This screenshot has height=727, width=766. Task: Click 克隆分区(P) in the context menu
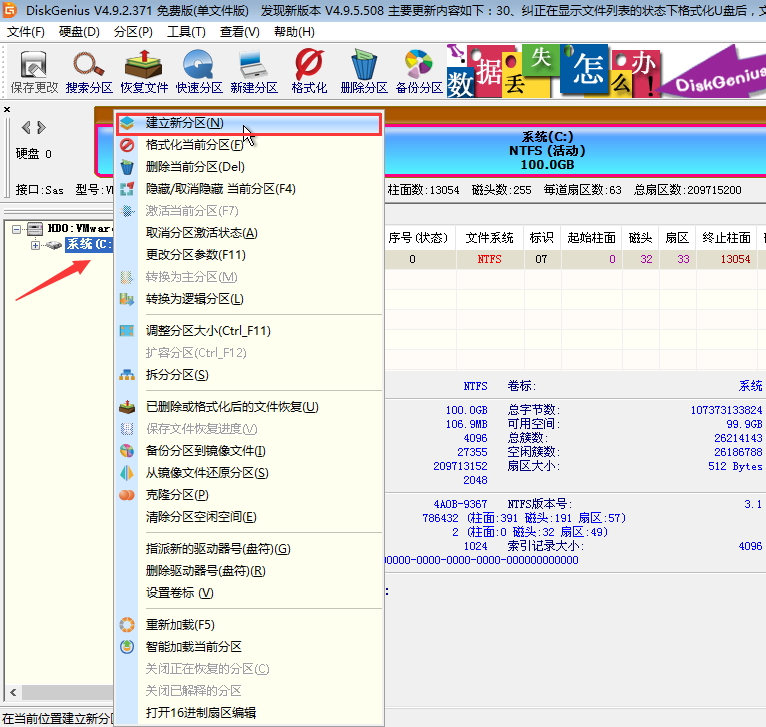(177, 495)
